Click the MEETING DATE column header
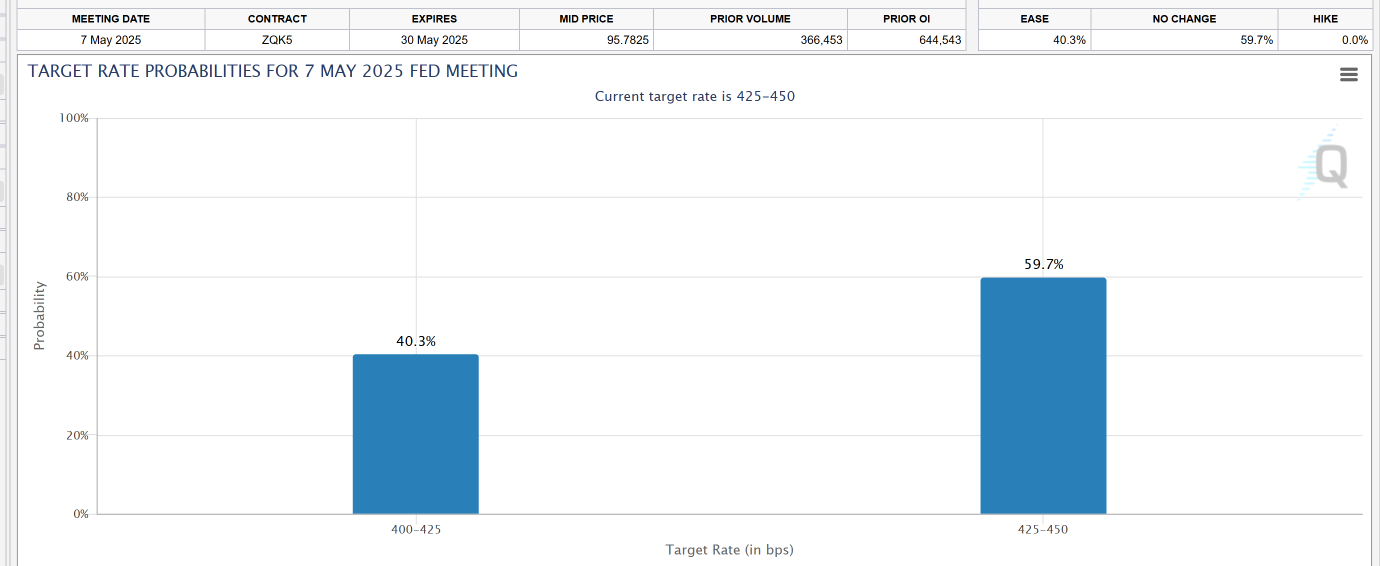This screenshot has width=1380, height=566. (111, 19)
